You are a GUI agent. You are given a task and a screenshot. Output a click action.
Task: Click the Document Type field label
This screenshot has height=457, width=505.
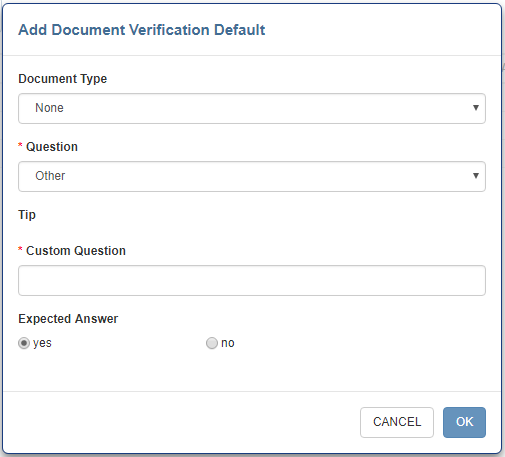point(63,79)
